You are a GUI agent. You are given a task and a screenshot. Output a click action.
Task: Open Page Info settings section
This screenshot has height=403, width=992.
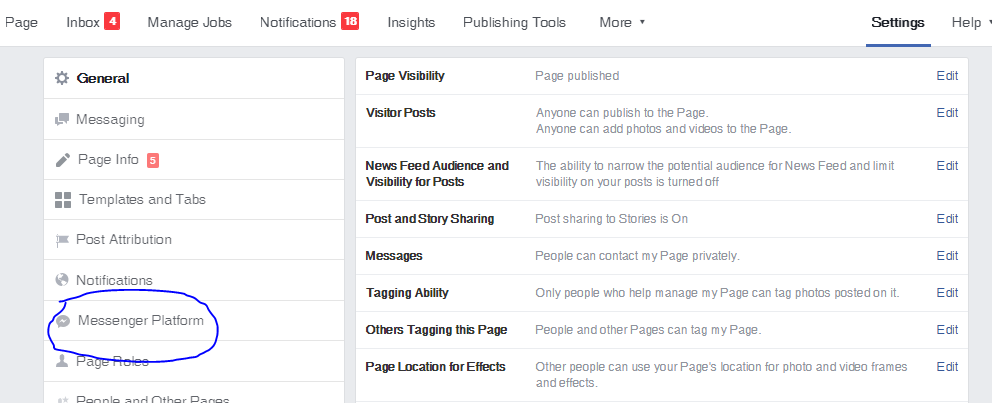point(194,160)
